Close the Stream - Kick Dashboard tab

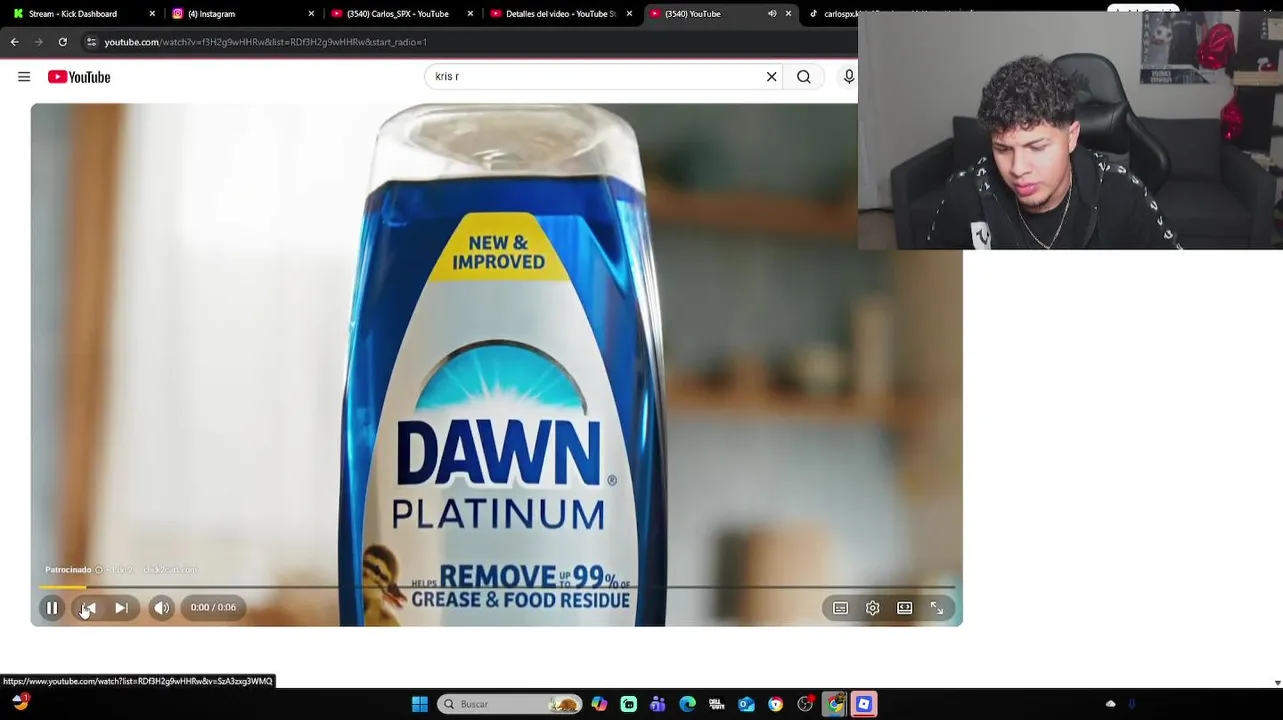pos(152,14)
